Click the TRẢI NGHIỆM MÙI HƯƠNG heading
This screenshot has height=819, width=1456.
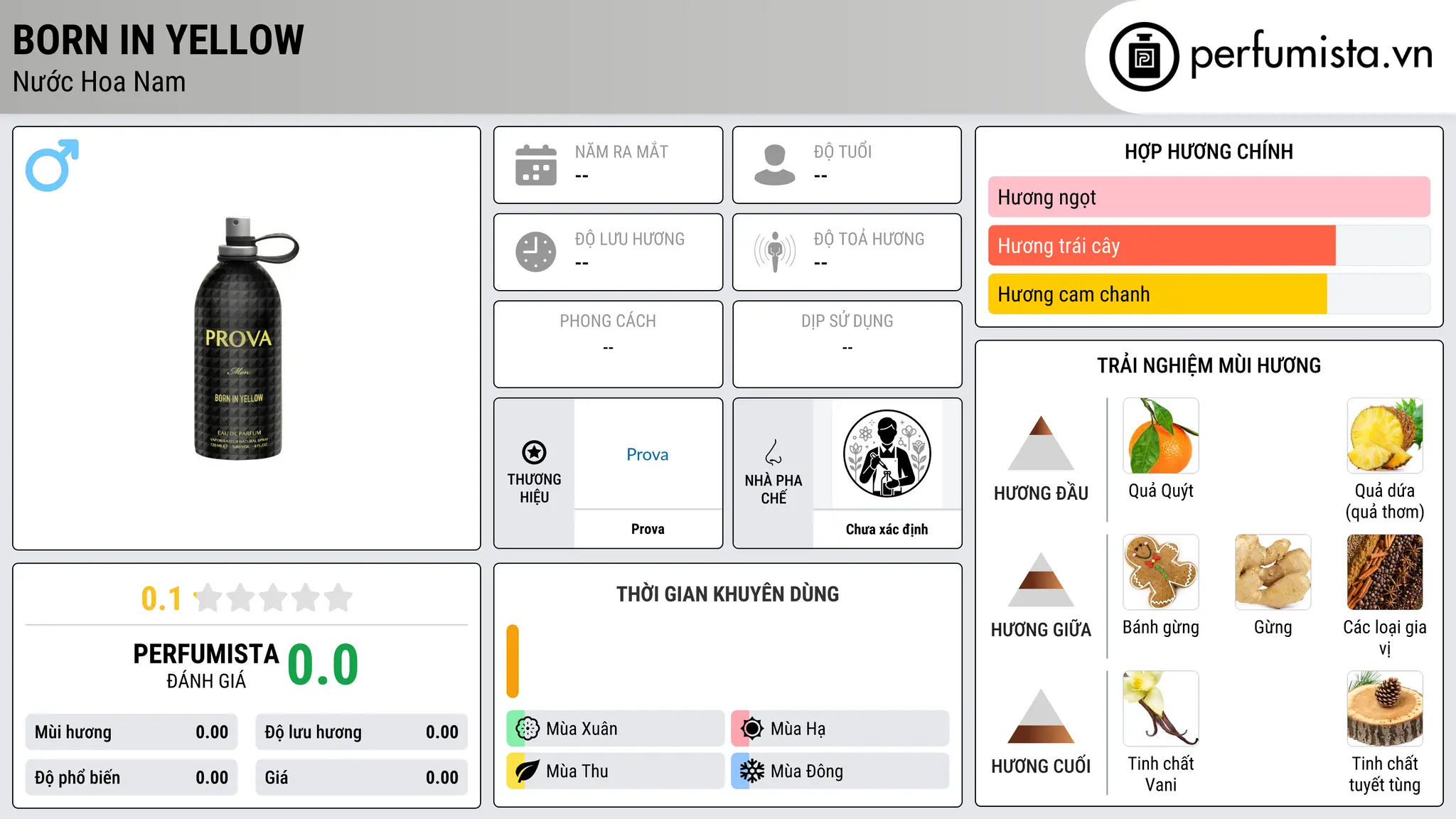click(1209, 365)
